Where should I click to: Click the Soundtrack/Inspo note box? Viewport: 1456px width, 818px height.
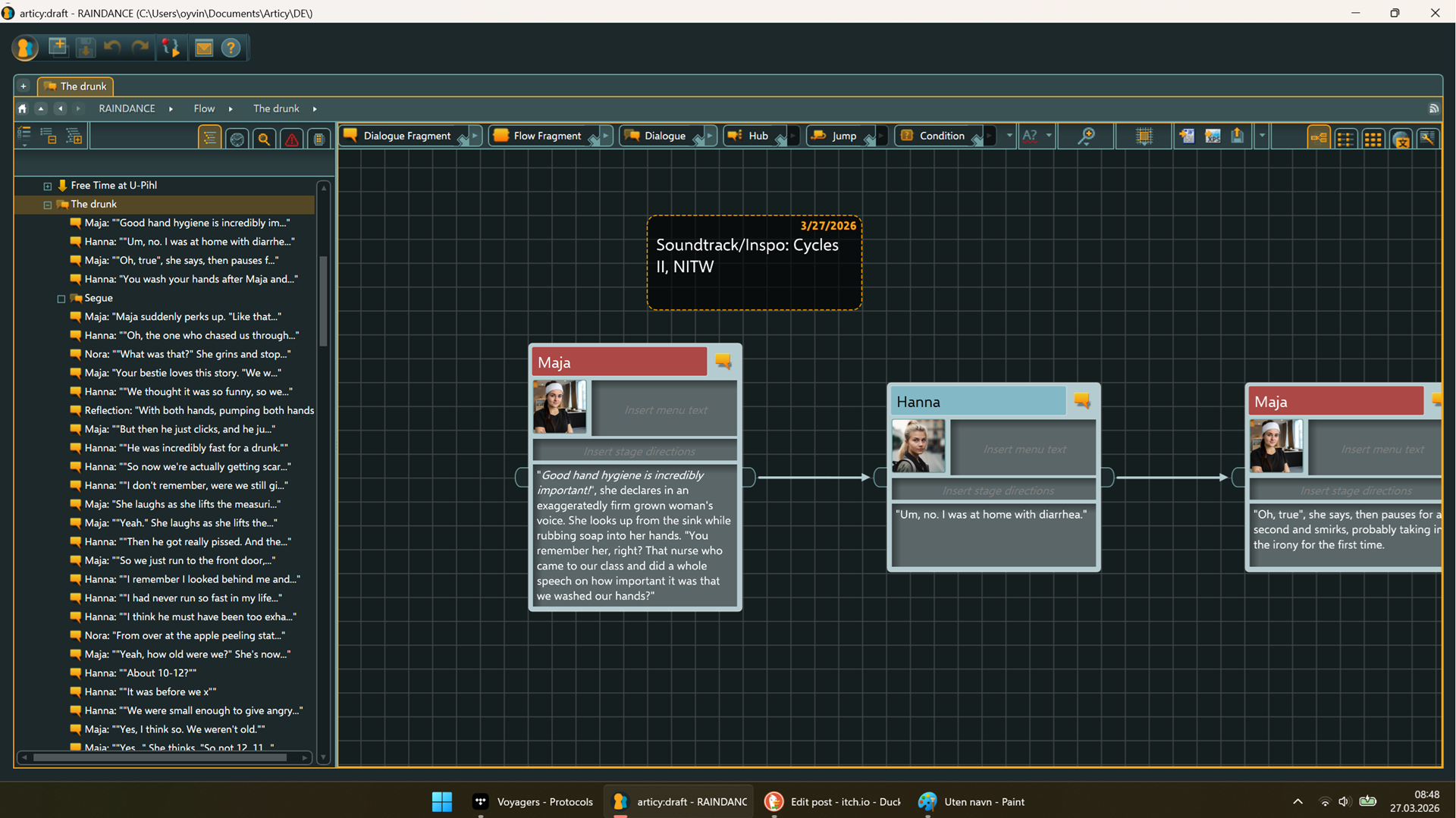pyautogui.click(x=755, y=262)
